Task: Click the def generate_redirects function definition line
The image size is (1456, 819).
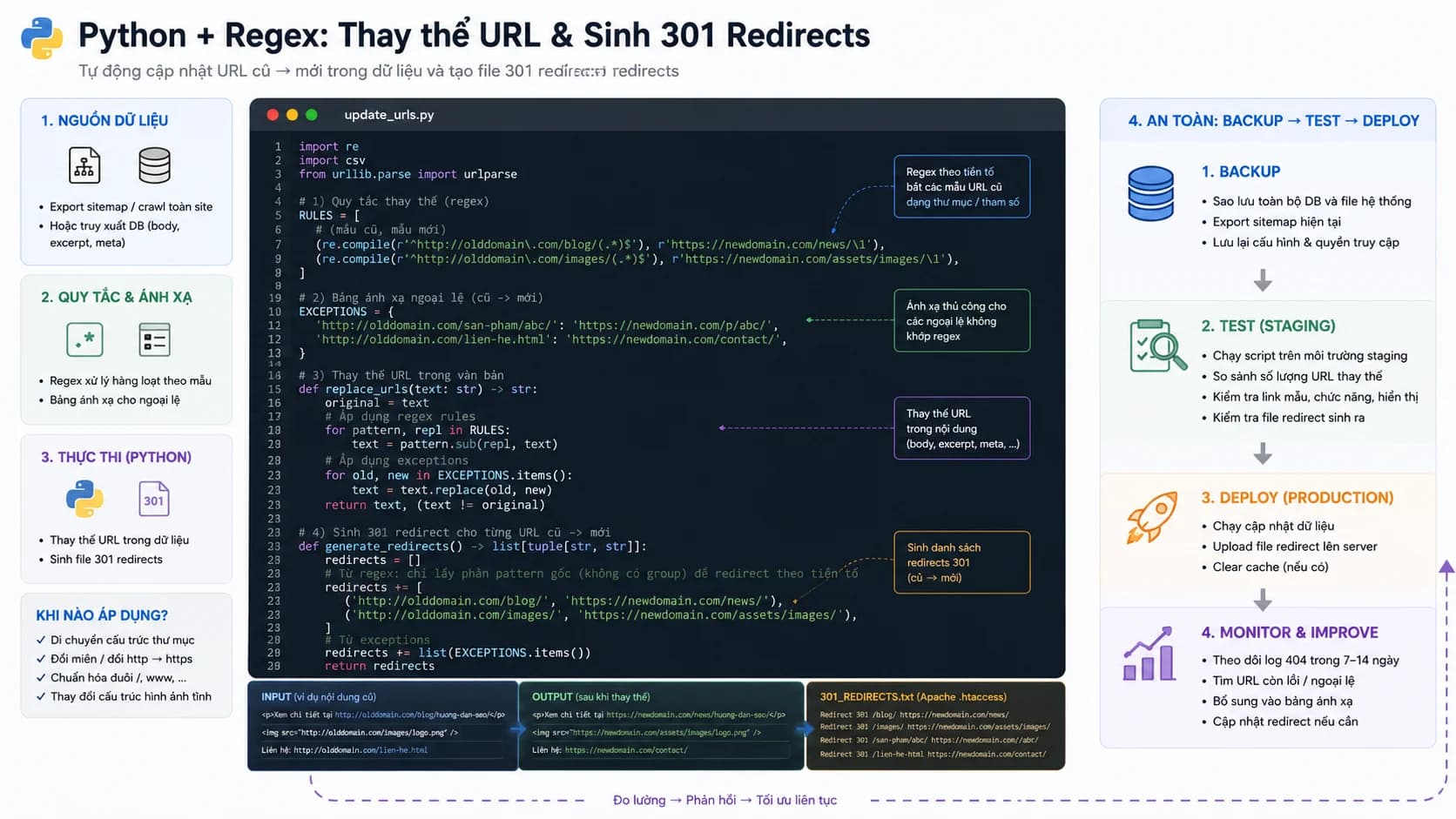Action: coord(473,547)
